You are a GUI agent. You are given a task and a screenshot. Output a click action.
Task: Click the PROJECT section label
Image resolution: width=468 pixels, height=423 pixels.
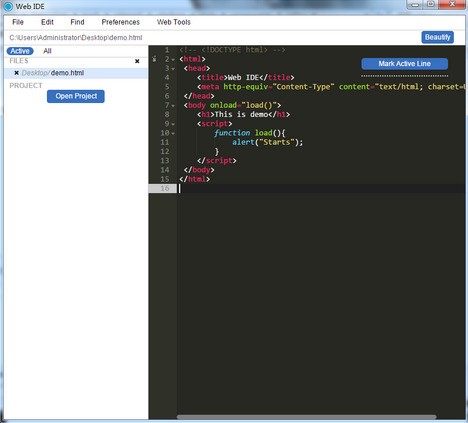26,86
